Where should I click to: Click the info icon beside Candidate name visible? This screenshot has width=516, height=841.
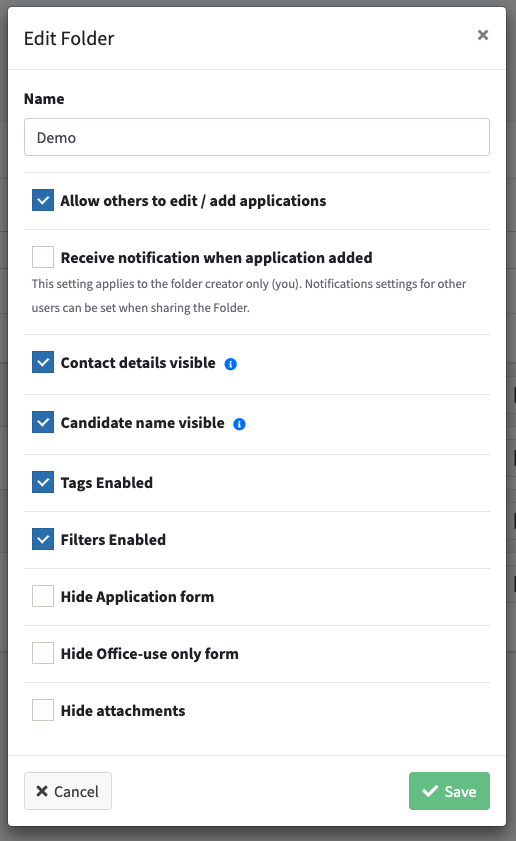pyautogui.click(x=239, y=424)
